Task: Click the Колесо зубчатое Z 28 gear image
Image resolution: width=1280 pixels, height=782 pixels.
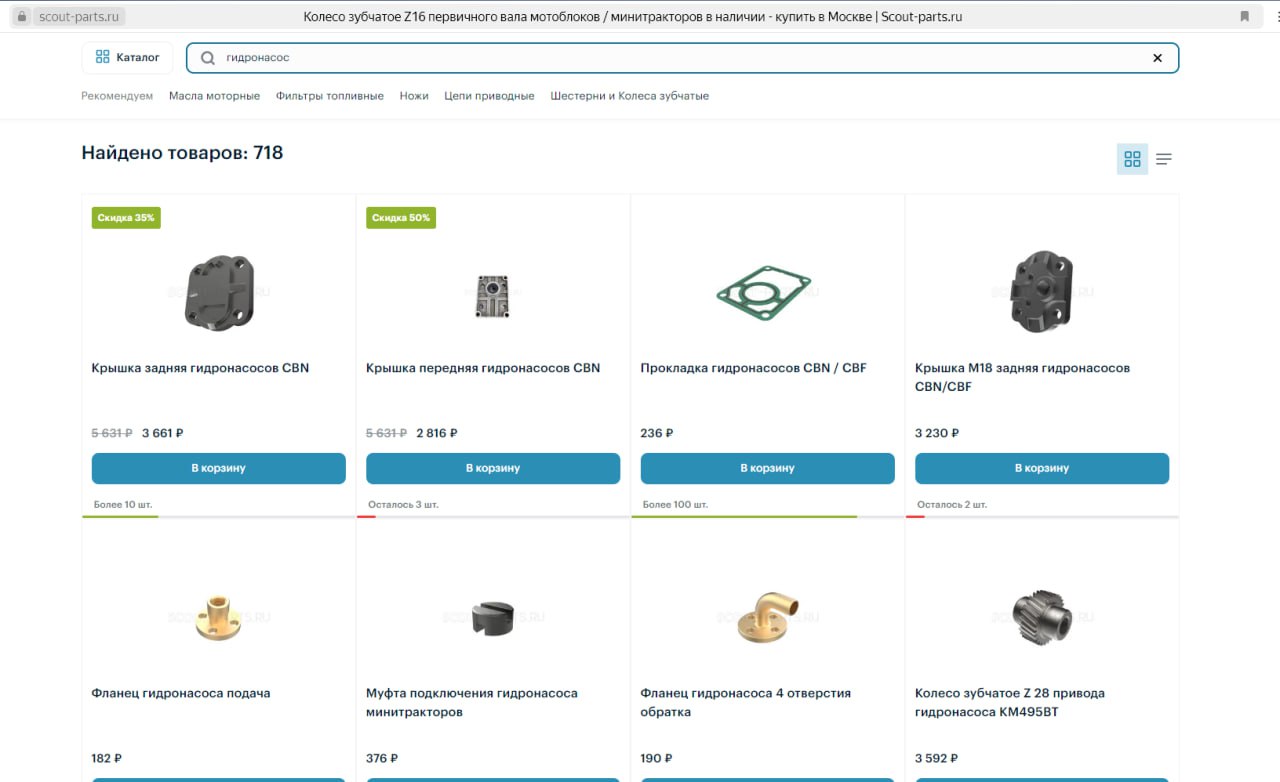Action: pos(1041,617)
